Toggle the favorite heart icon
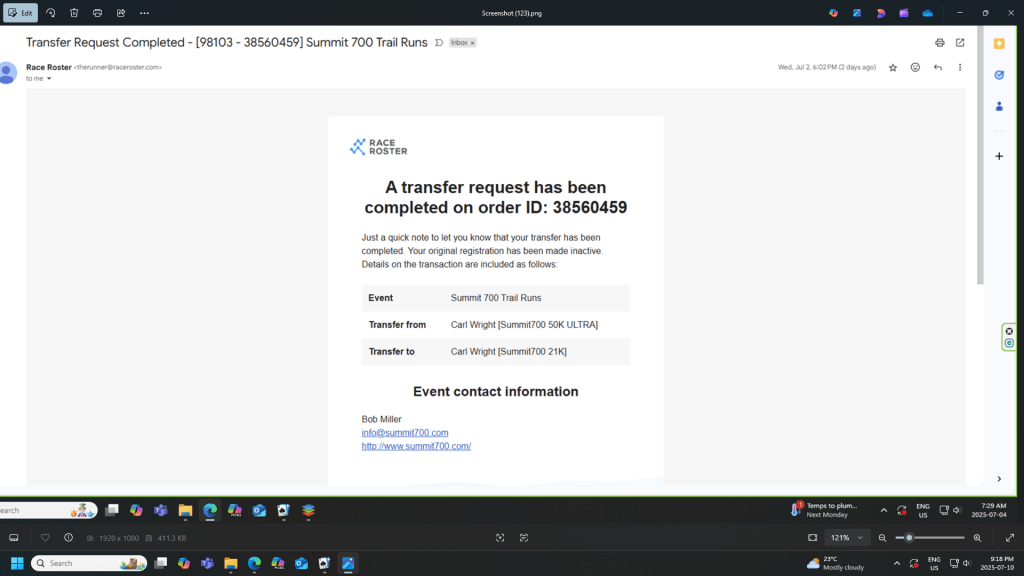1024x576 pixels. click(x=45, y=537)
